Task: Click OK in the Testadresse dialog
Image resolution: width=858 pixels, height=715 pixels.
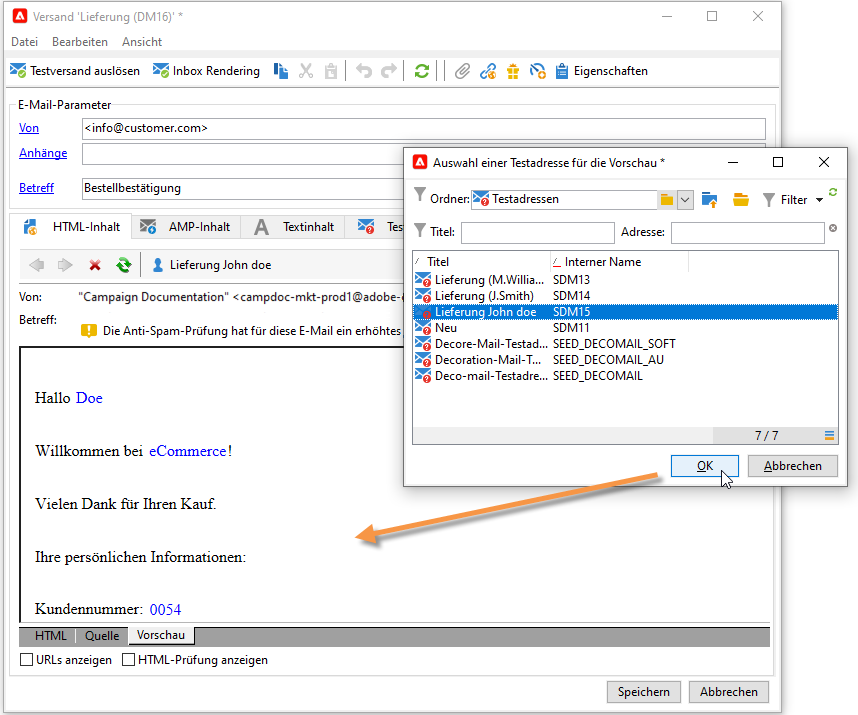Action: coord(705,466)
